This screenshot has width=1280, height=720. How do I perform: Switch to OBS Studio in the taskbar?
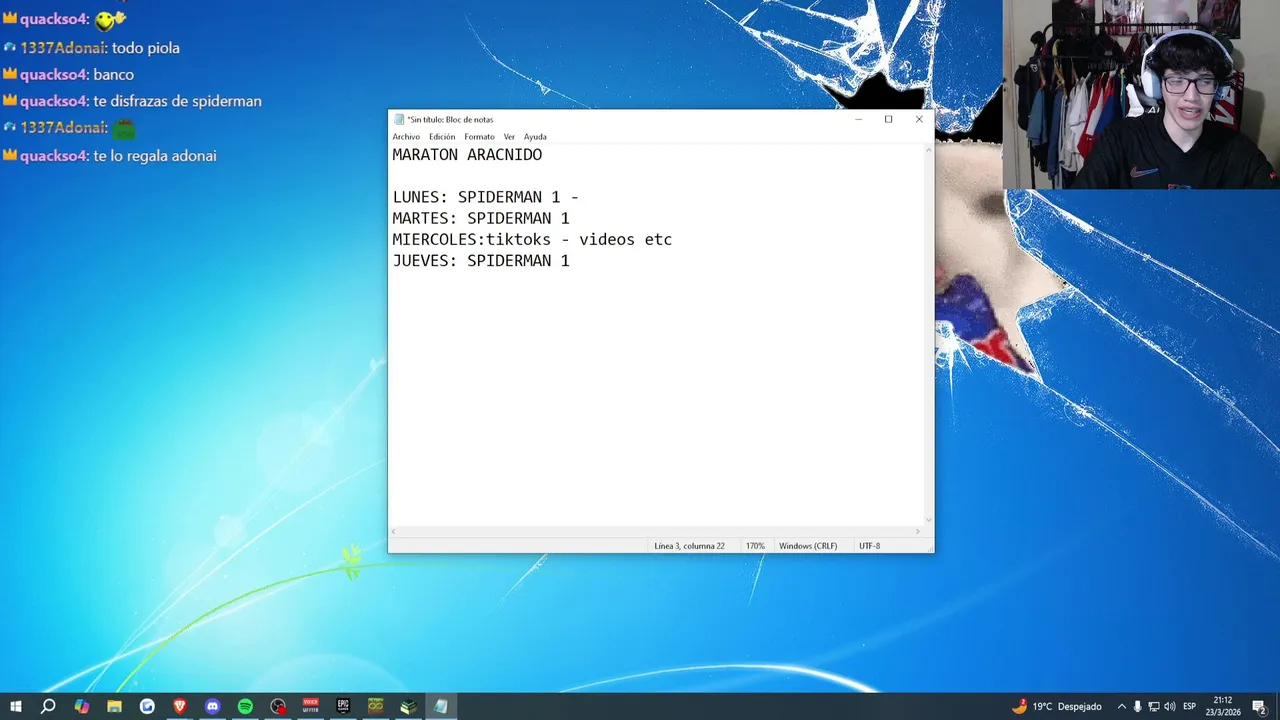pos(278,707)
